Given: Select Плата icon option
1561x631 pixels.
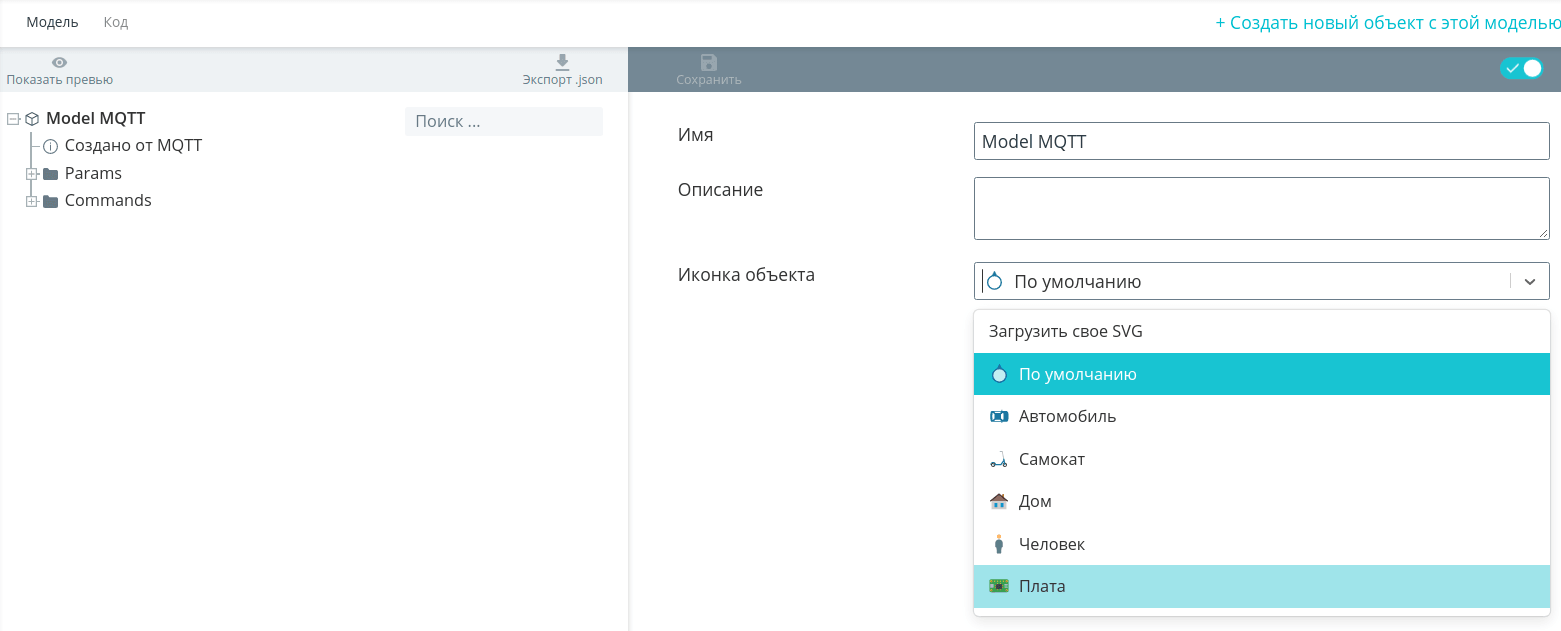Looking at the screenshot, I should pos(1262,586).
